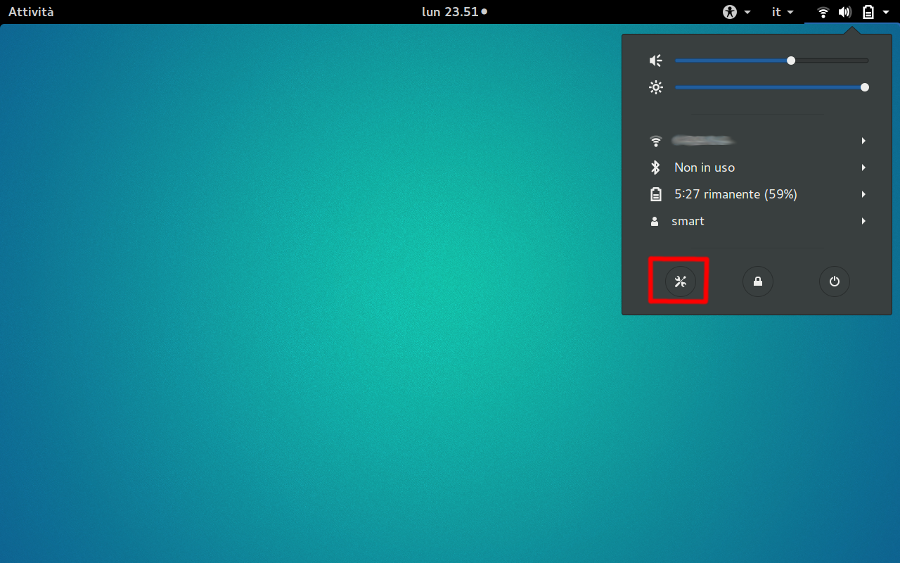Open the accessibility menu in top bar
The image size is (900, 563).
[736, 12]
